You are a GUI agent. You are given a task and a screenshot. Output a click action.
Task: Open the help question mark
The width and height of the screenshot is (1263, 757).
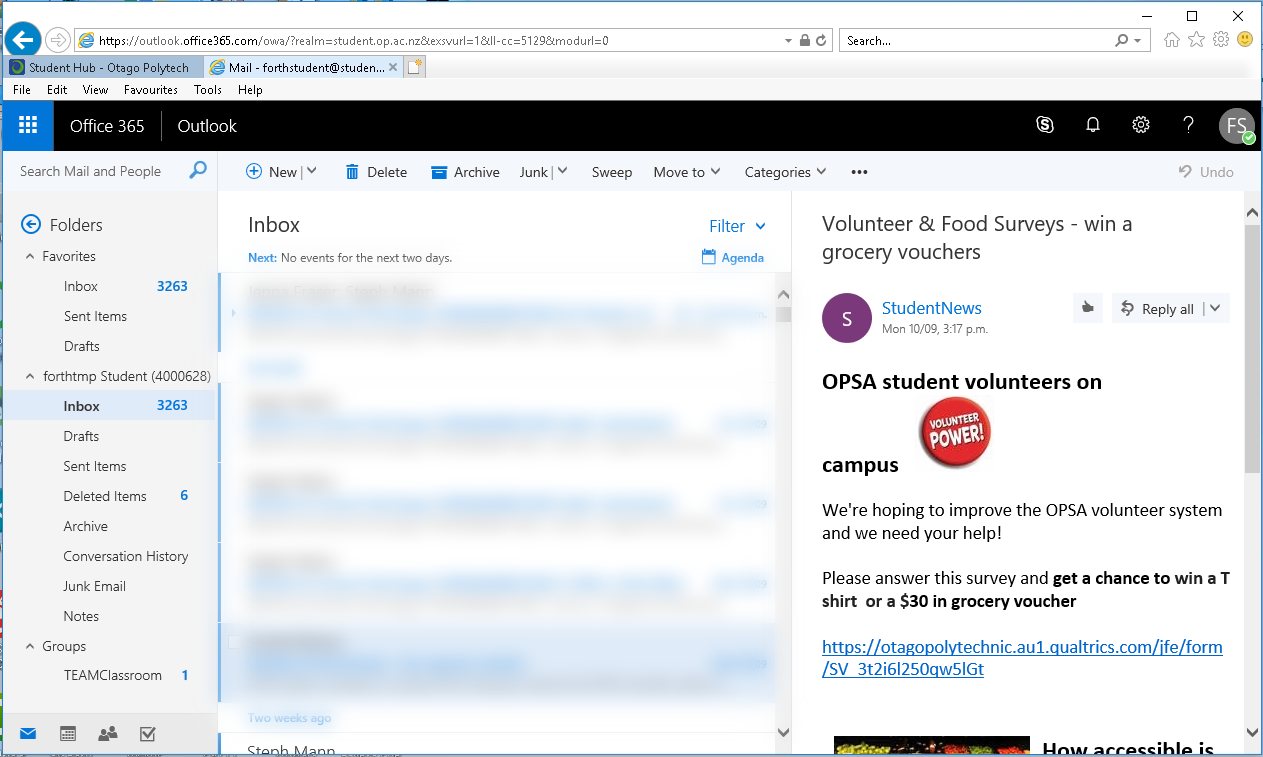1188,125
